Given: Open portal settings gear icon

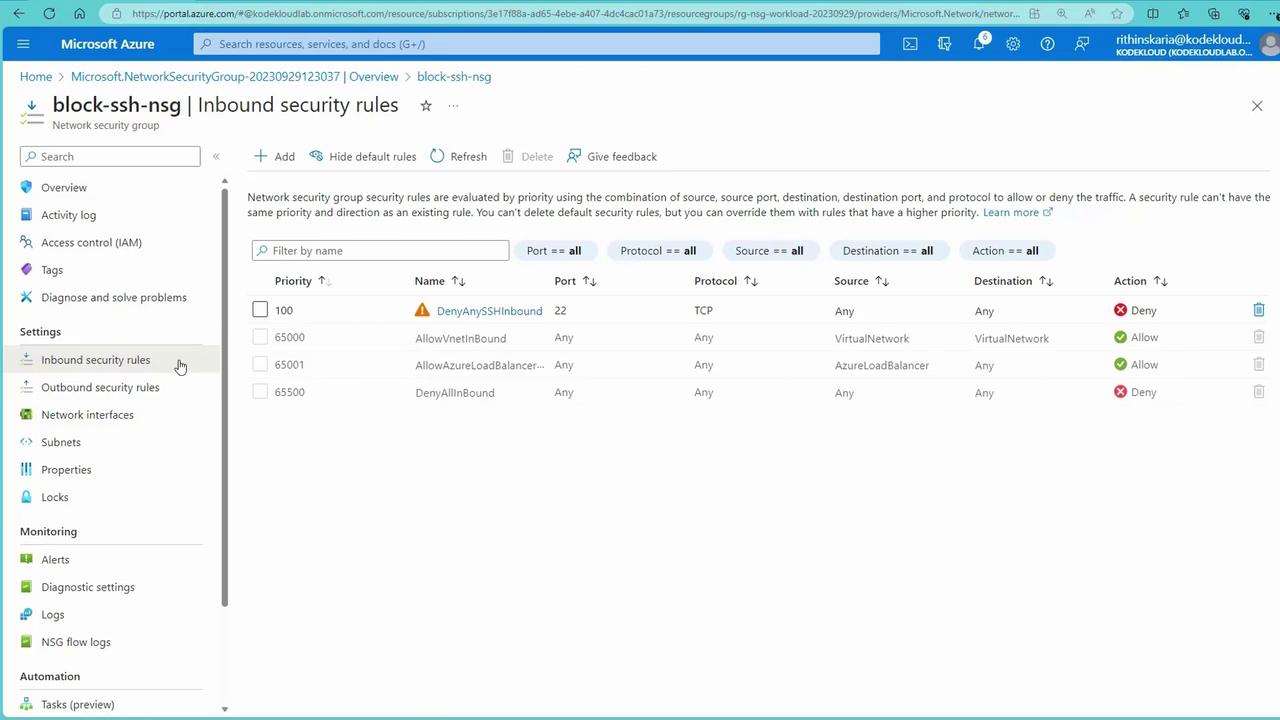Looking at the screenshot, I should click(1013, 44).
